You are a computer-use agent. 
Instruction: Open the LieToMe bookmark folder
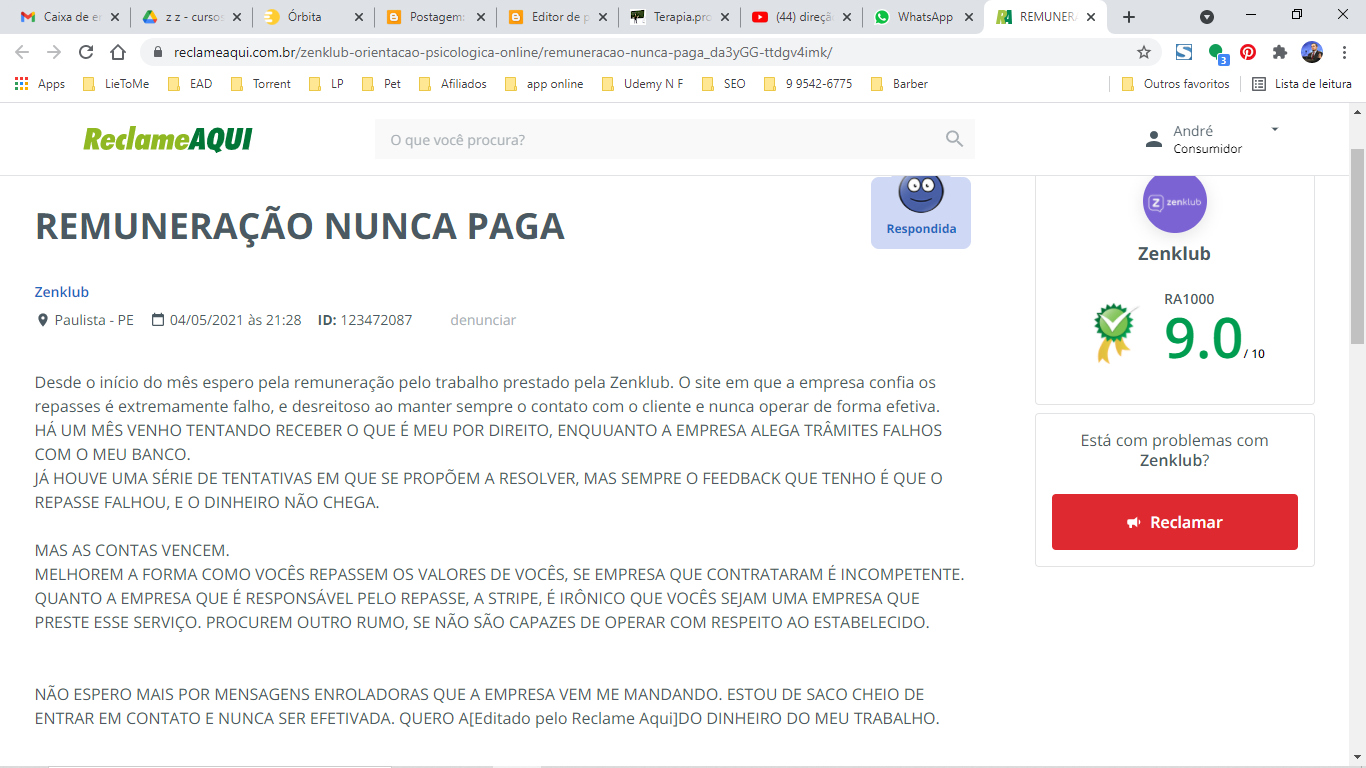[x=115, y=84]
